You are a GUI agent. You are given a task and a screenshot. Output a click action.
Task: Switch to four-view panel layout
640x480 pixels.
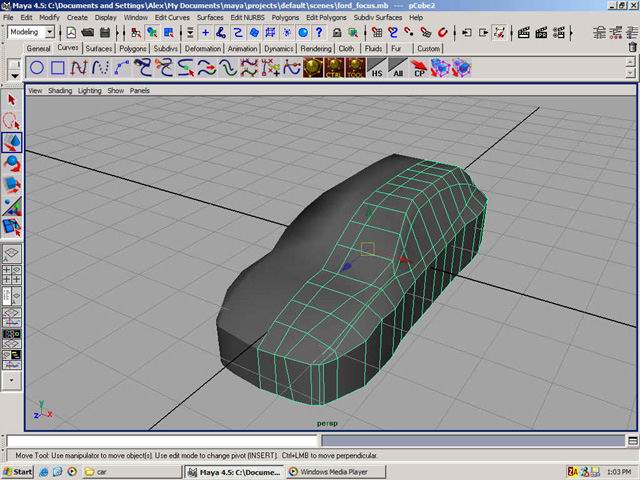(x=13, y=276)
